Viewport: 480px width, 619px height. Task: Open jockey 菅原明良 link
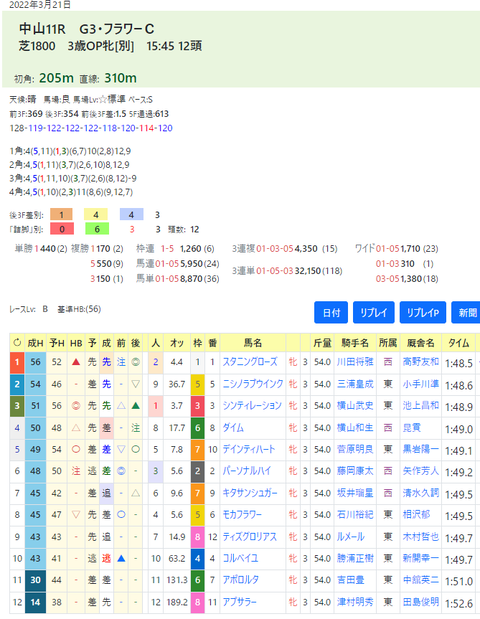[355, 450]
